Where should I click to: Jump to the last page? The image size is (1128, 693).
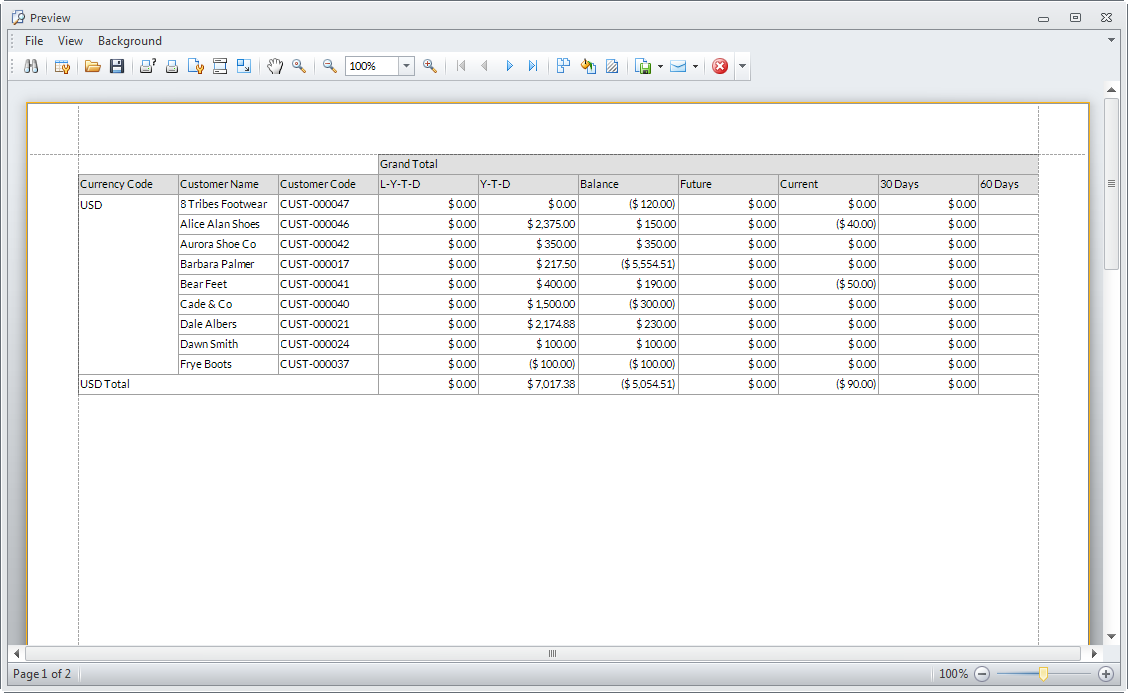pyautogui.click(x=533, y=66)
